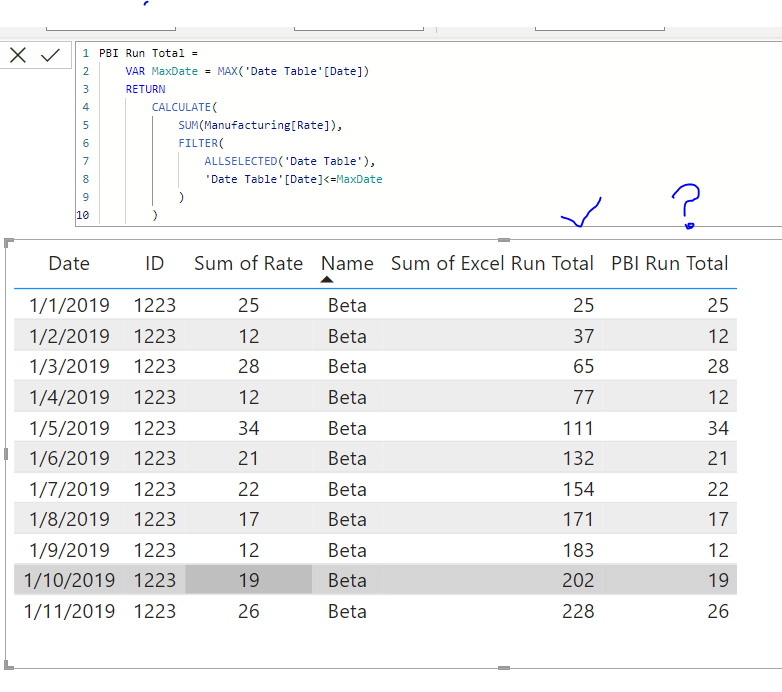Click Excel Run Total value 37
Image resolution: width=782 pixels, height=692 pixels.
(x=584, y=336)
